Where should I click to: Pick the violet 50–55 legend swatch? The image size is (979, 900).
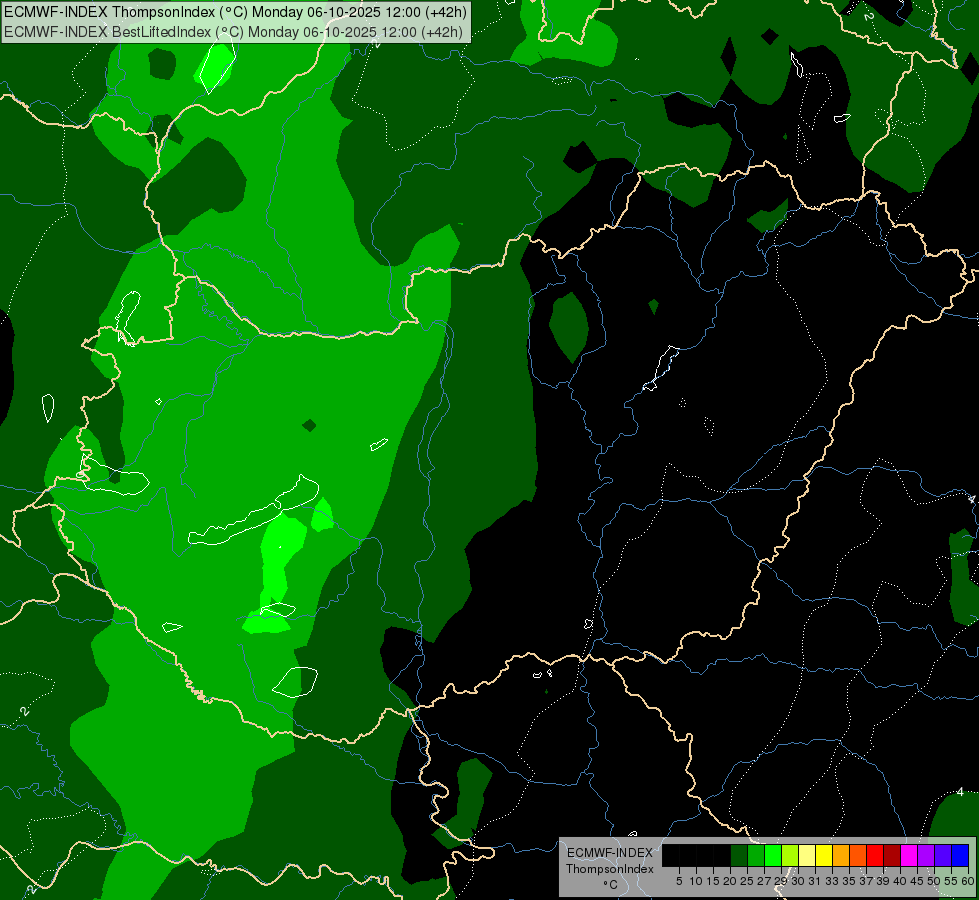(x=943, y=855)
